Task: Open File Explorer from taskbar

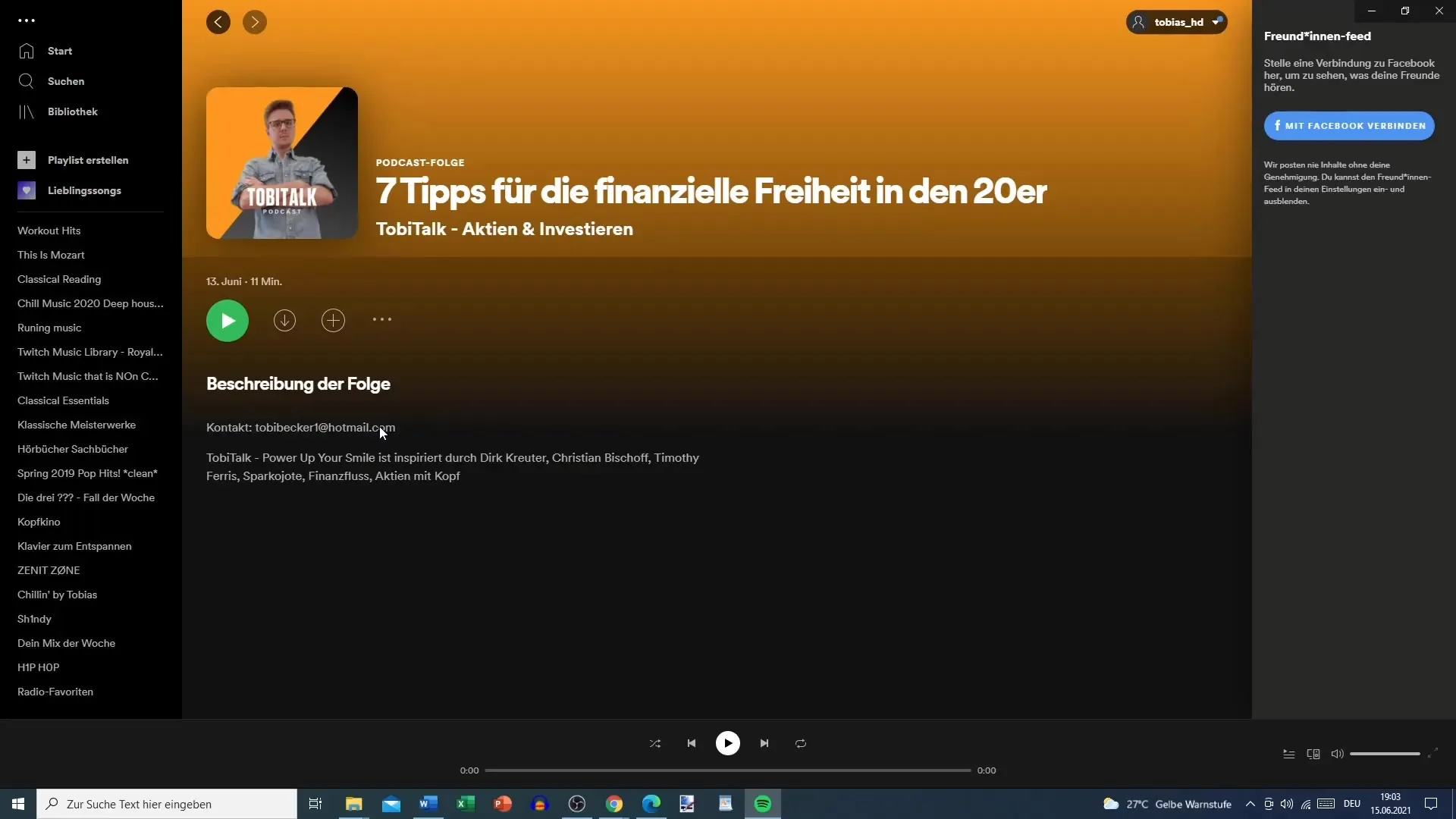Action: (353, 804)
